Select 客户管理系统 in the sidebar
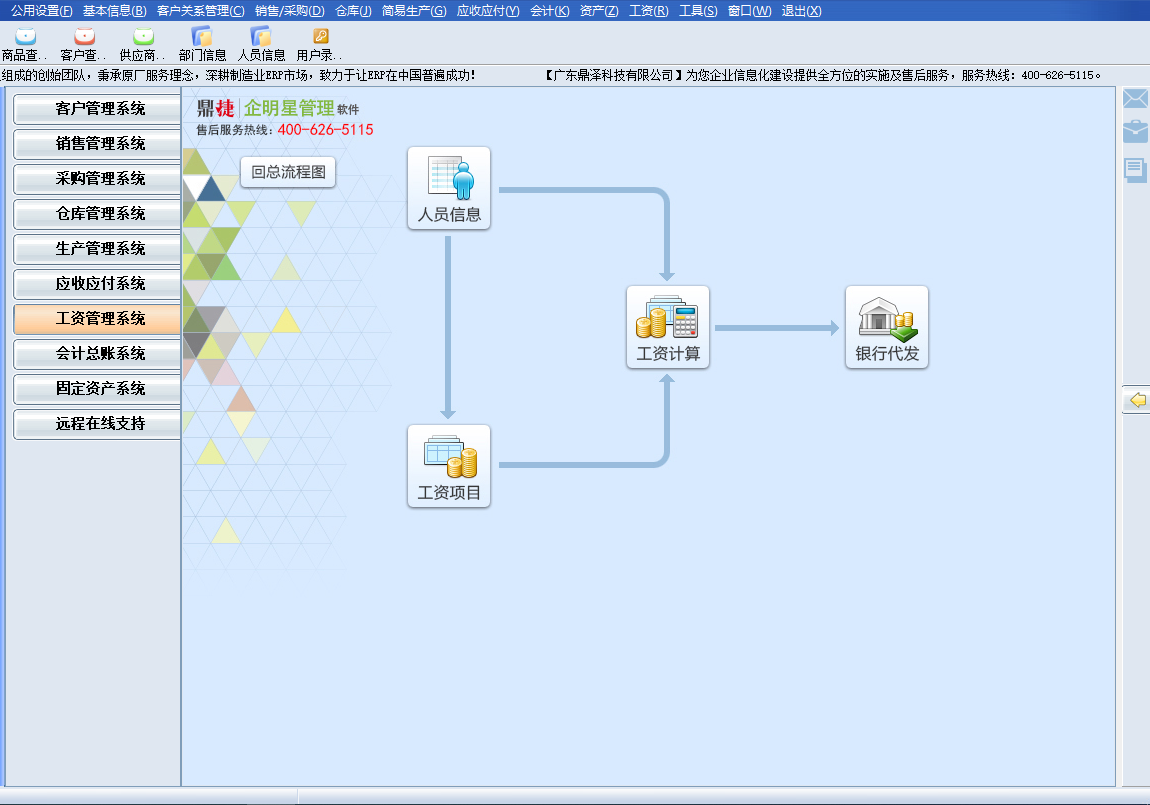Viewport: 1150px width, 805px height. [99, 109]
